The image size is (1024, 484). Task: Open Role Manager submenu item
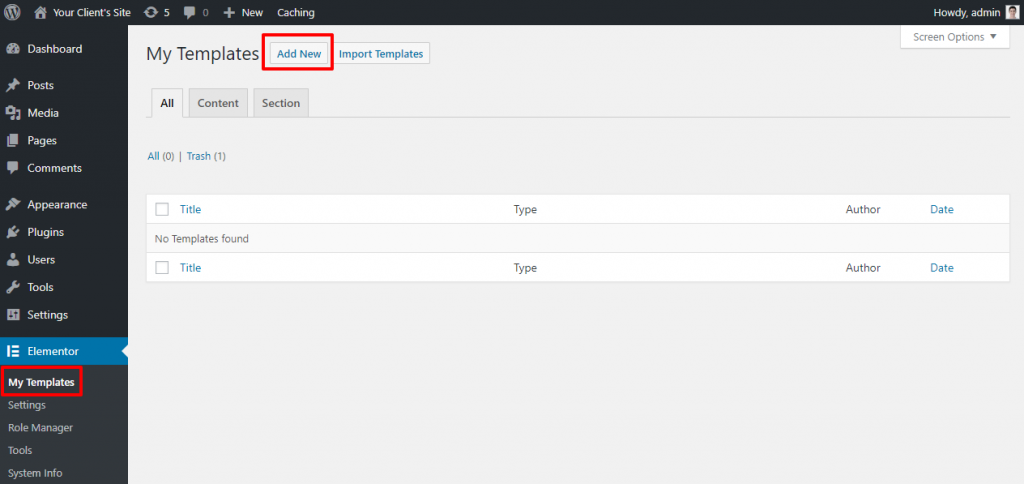pos(40,428)
